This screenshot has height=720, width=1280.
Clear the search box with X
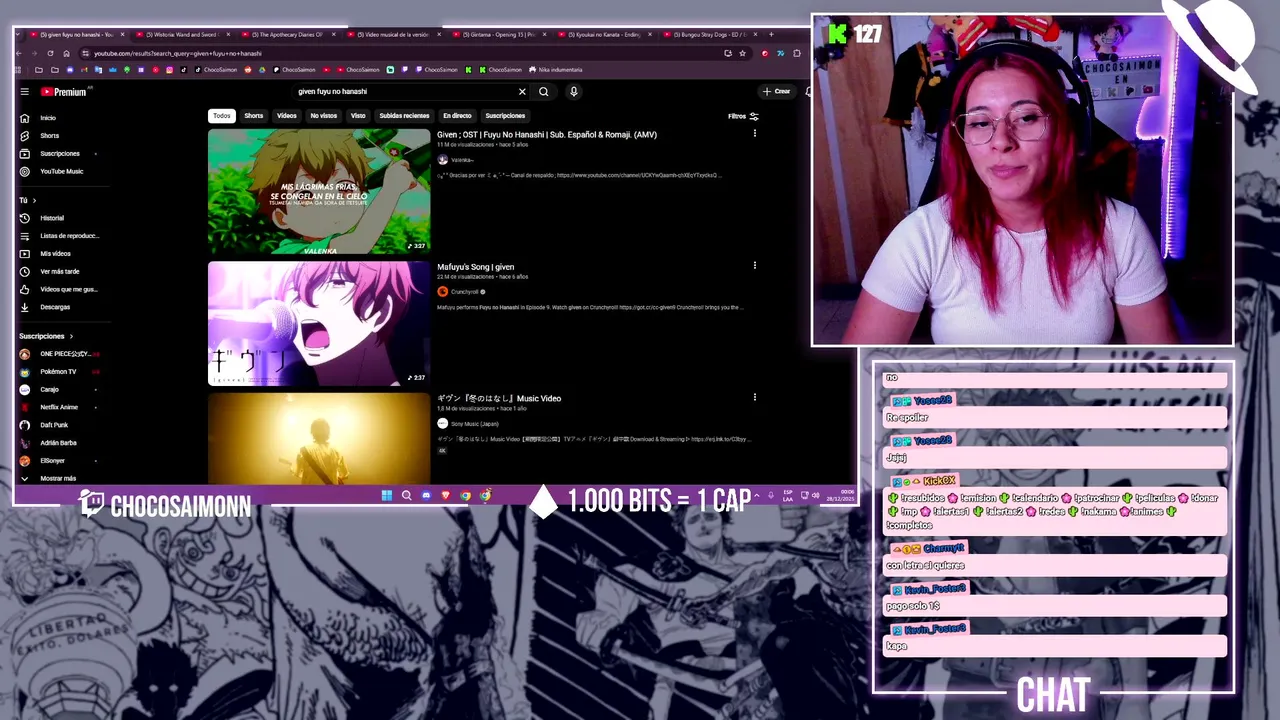[522, 92]
